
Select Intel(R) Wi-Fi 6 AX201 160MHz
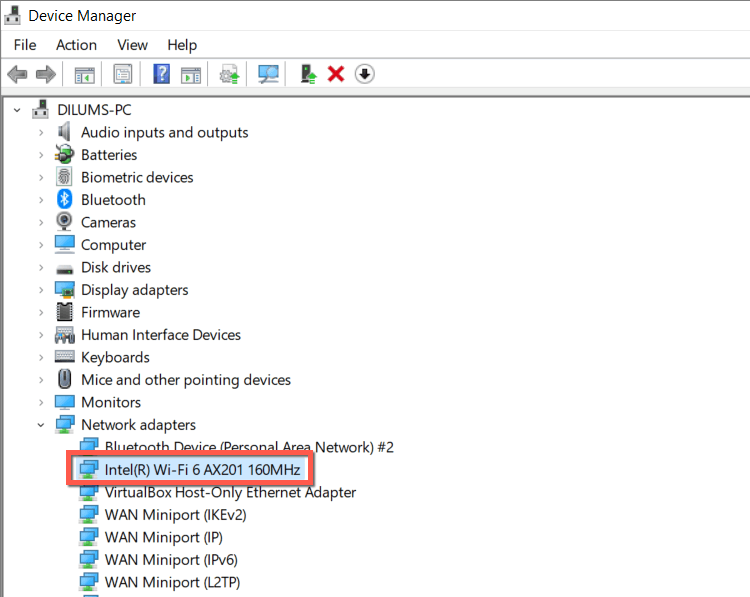click(202, 469)
